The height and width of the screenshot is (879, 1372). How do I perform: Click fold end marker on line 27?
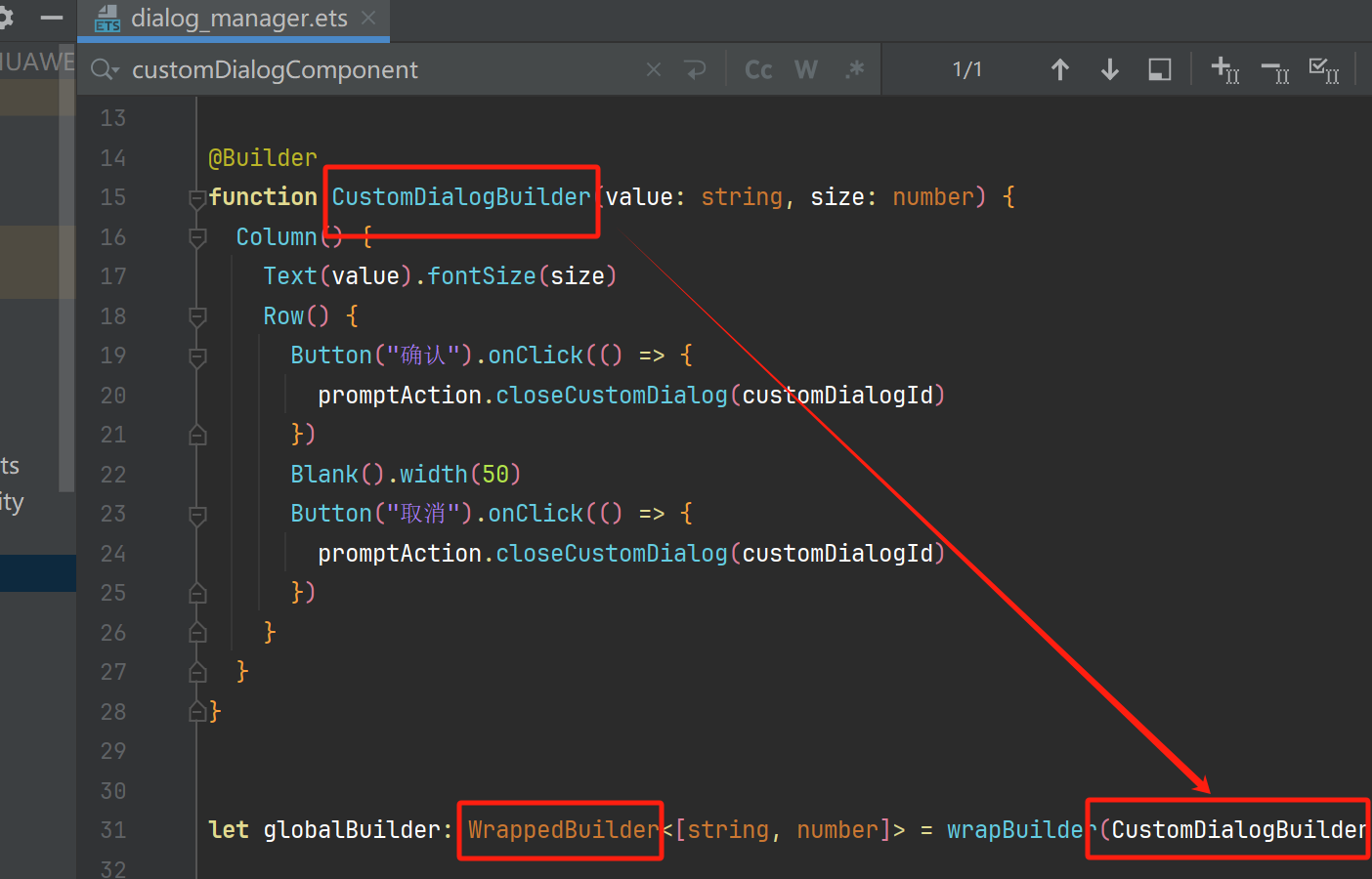point(197,672)
